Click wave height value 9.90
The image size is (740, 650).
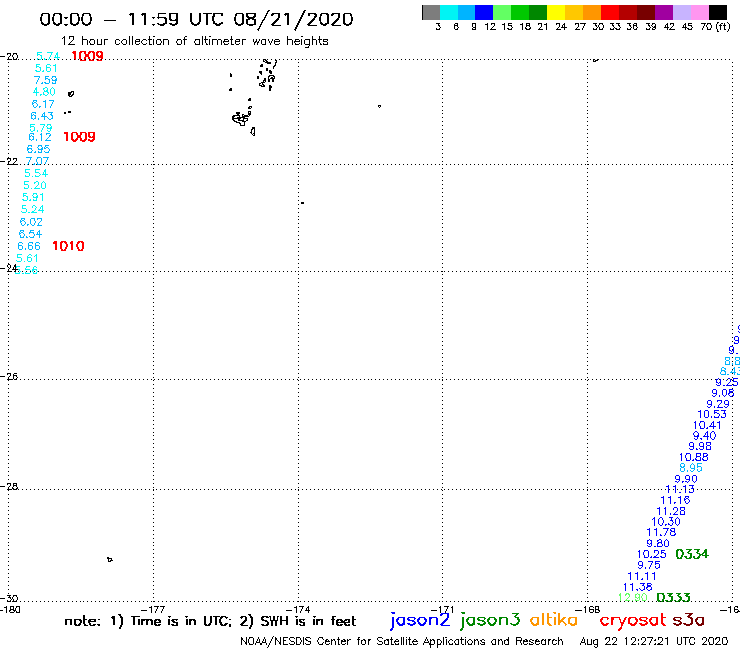click(x=686, y=479)
